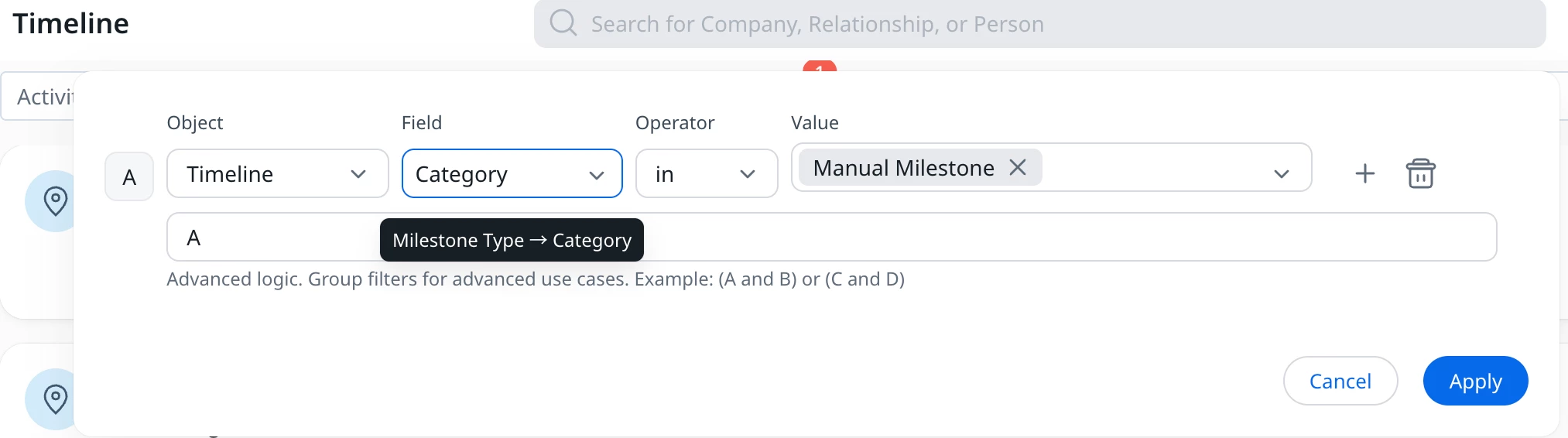Click the Cancel button
This screenshot has width=1568, height=438.
(x=1340, y=381)
